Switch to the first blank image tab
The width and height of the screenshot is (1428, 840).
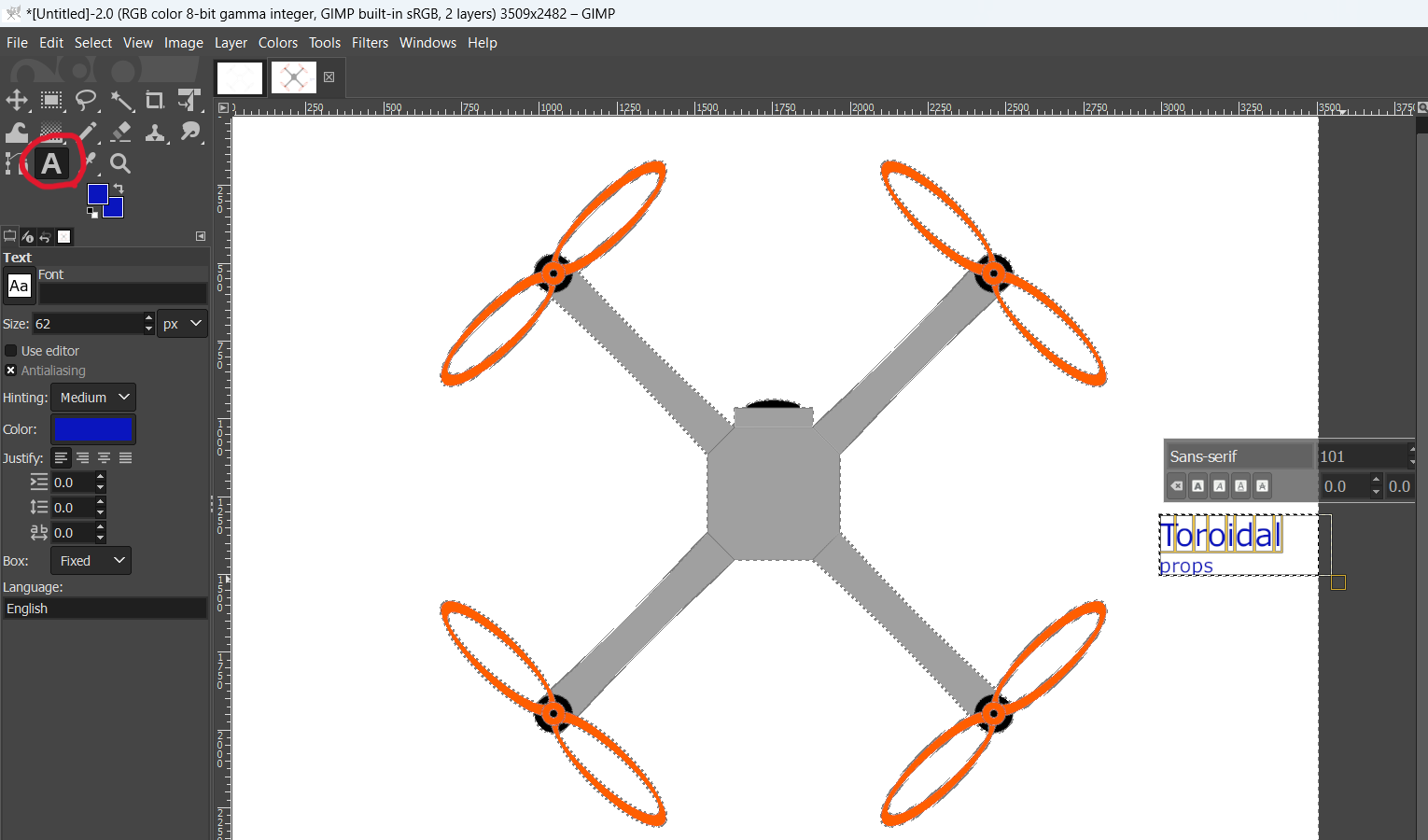coord(240,77)
